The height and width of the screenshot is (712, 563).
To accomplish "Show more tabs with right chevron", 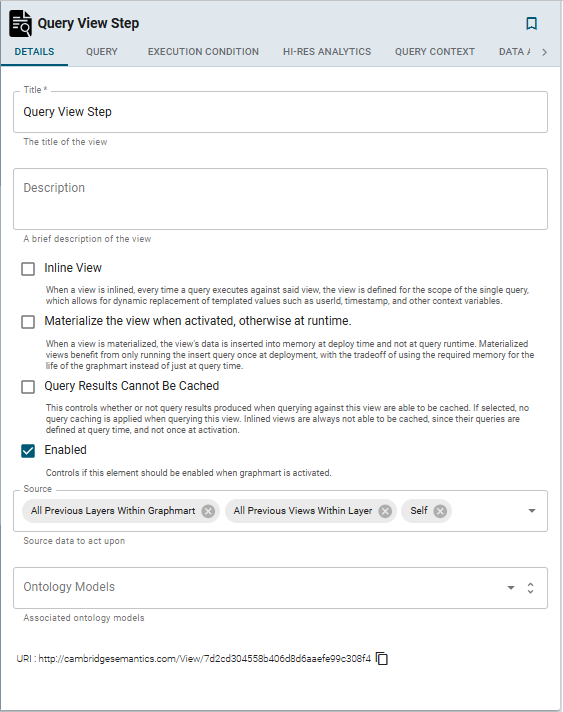I will tap(544, 52).
